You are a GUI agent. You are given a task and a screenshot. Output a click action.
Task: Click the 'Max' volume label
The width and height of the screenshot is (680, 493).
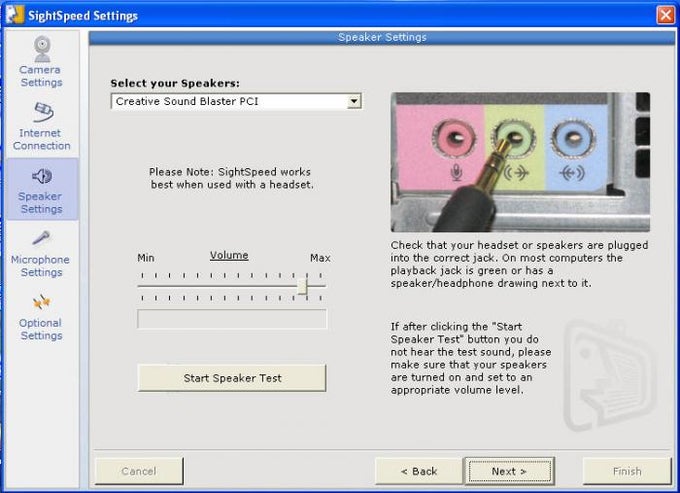pos(320,258)
